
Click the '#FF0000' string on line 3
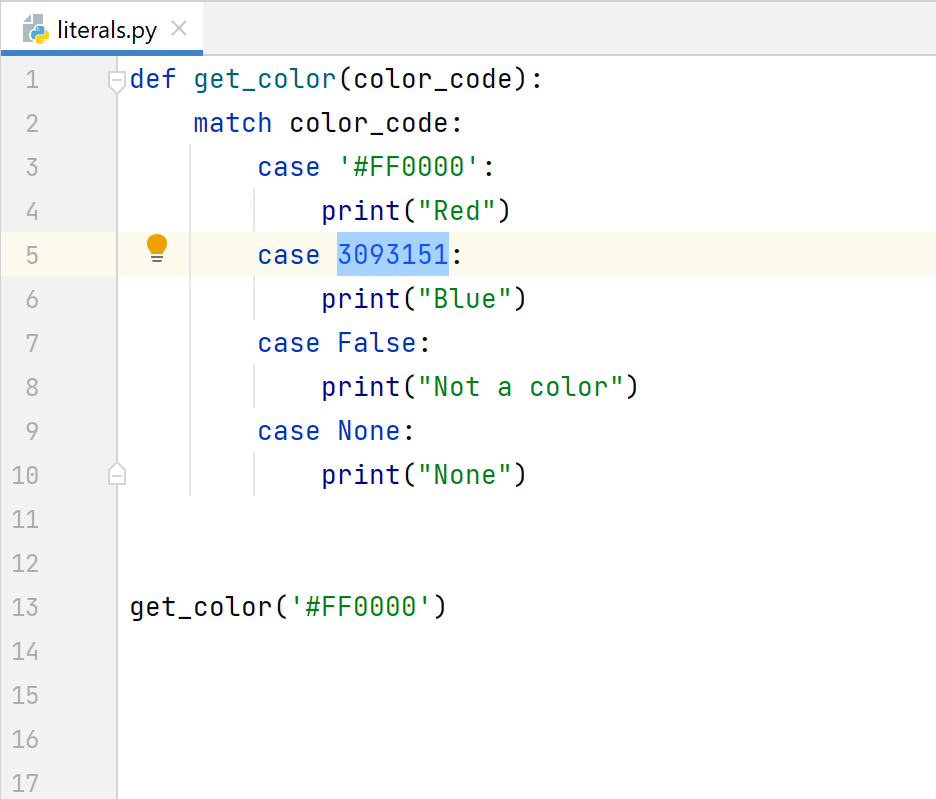(414, 166)
